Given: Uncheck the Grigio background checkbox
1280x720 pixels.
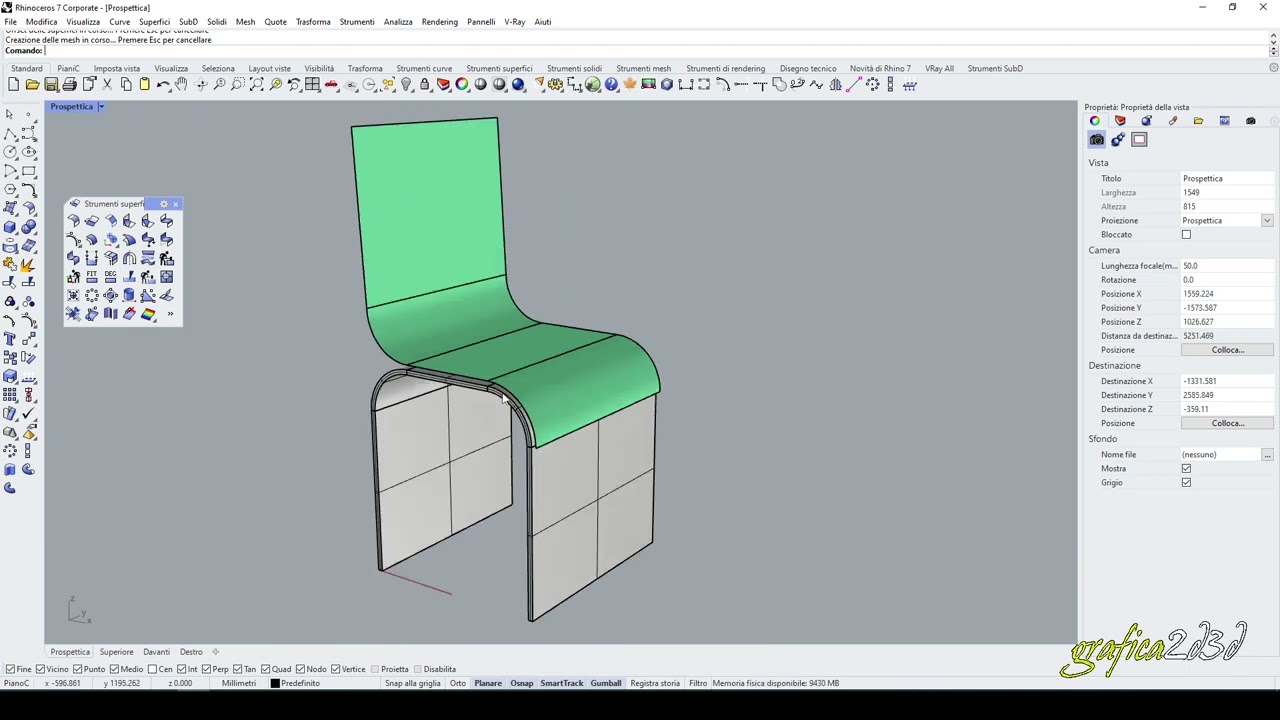Looking at the screenshot, I should pos(1186,483).
